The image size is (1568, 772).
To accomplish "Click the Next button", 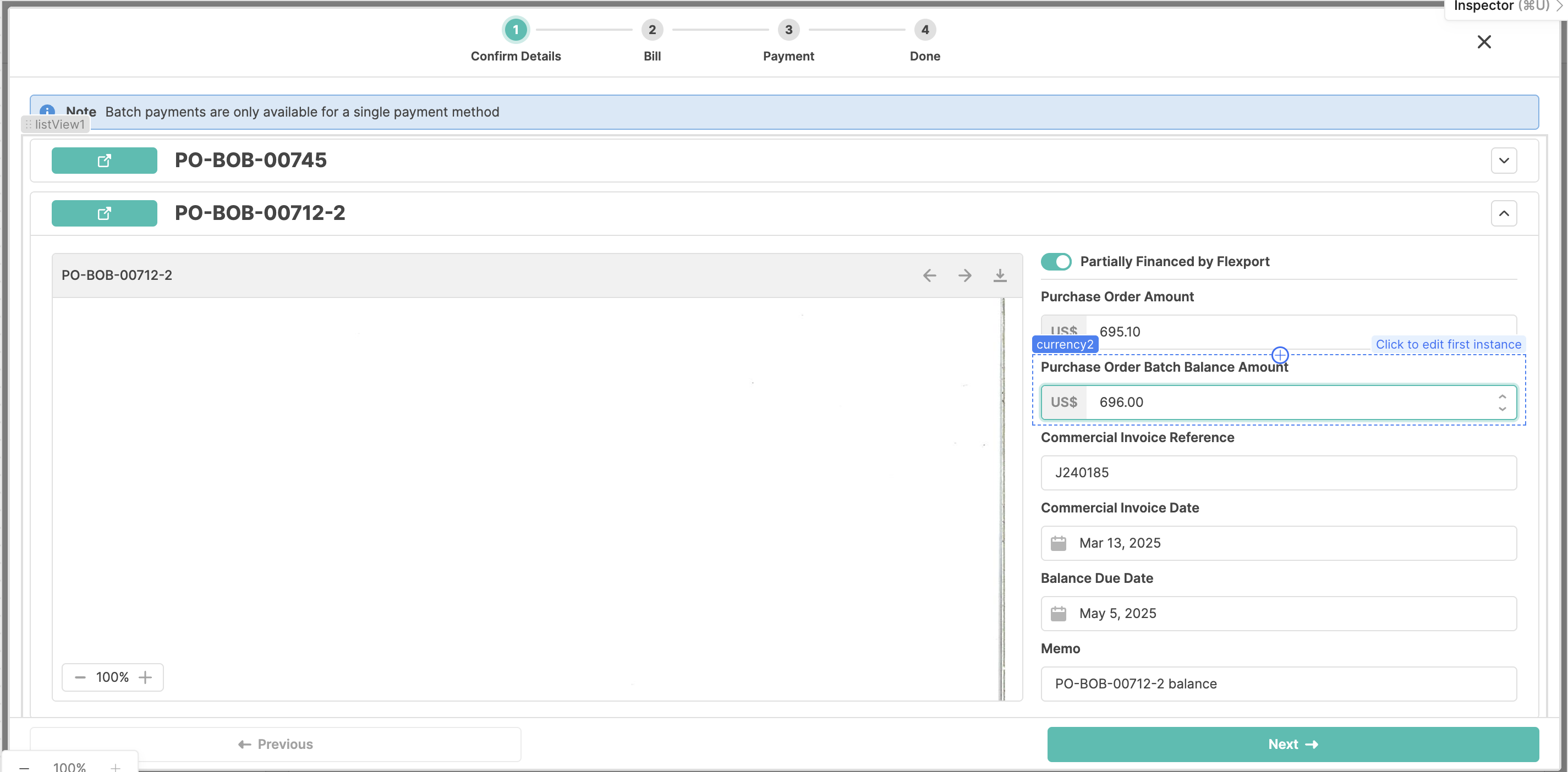I will [1293, 745].
